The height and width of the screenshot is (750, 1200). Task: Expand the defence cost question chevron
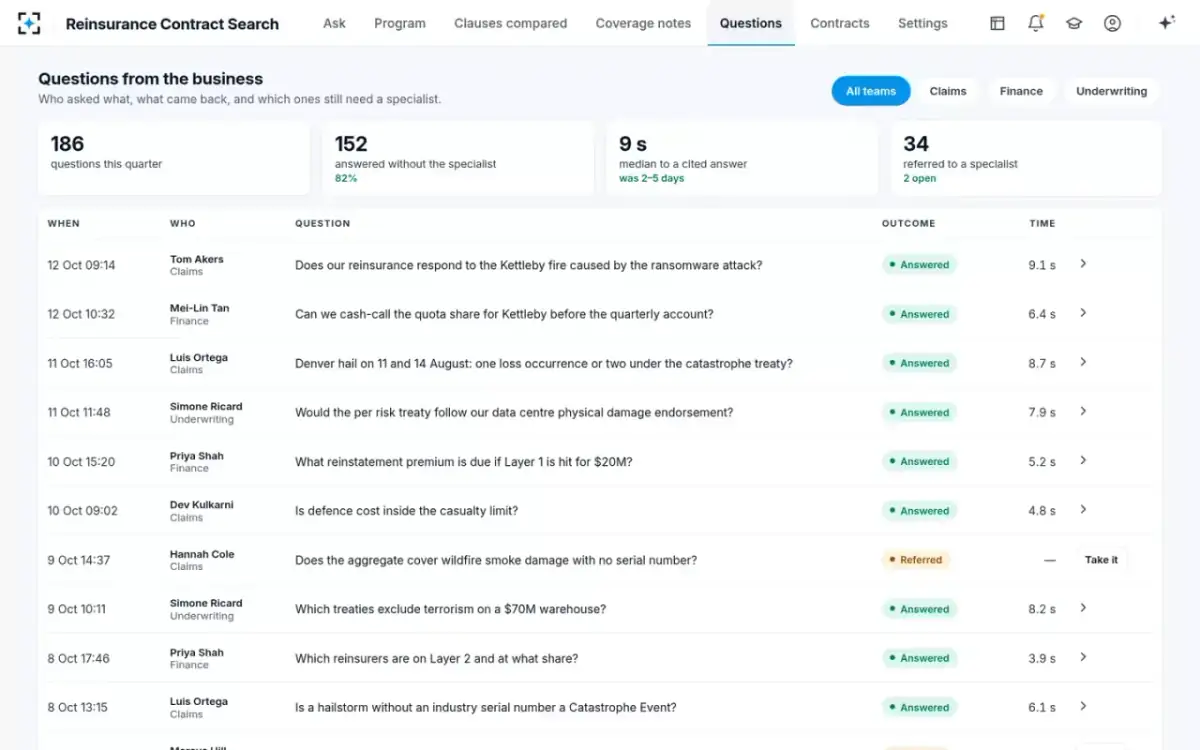pyautogui.click(x=1083, y=510)
